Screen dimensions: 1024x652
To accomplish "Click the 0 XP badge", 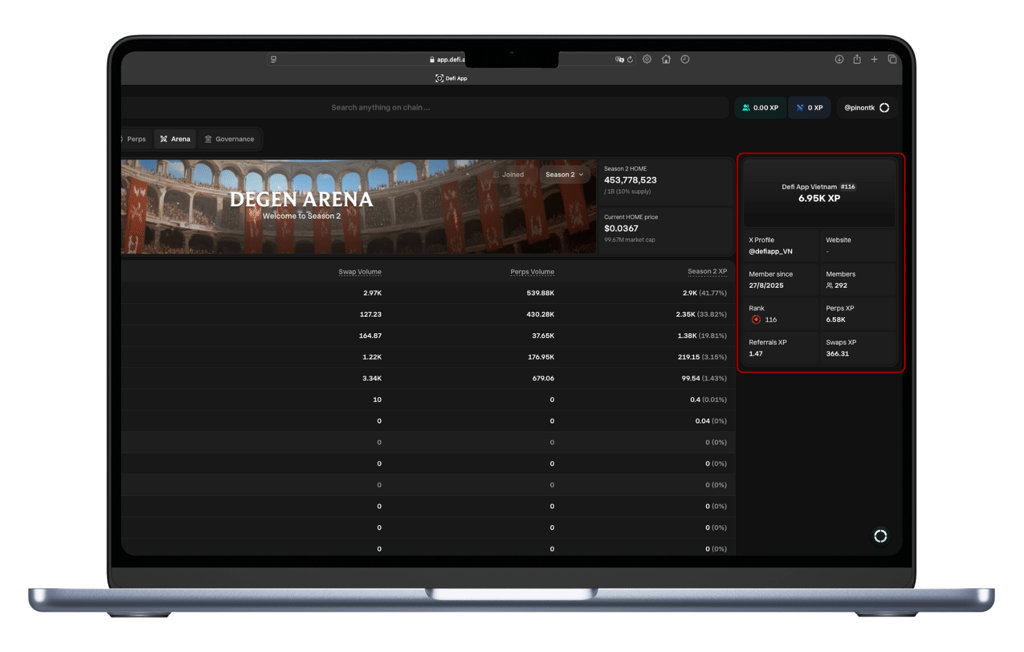I will pos(809,108).
